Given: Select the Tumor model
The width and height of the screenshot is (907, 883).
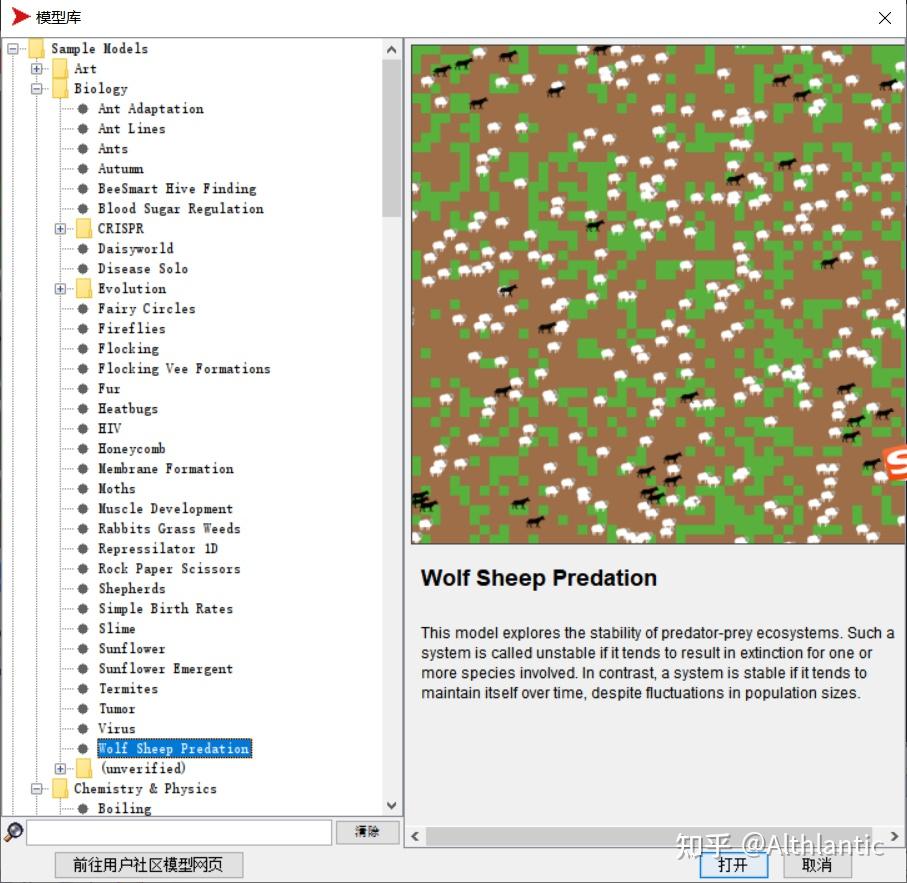Looking at the screenshot, I should pyautogui.click(x=116, y=709).
